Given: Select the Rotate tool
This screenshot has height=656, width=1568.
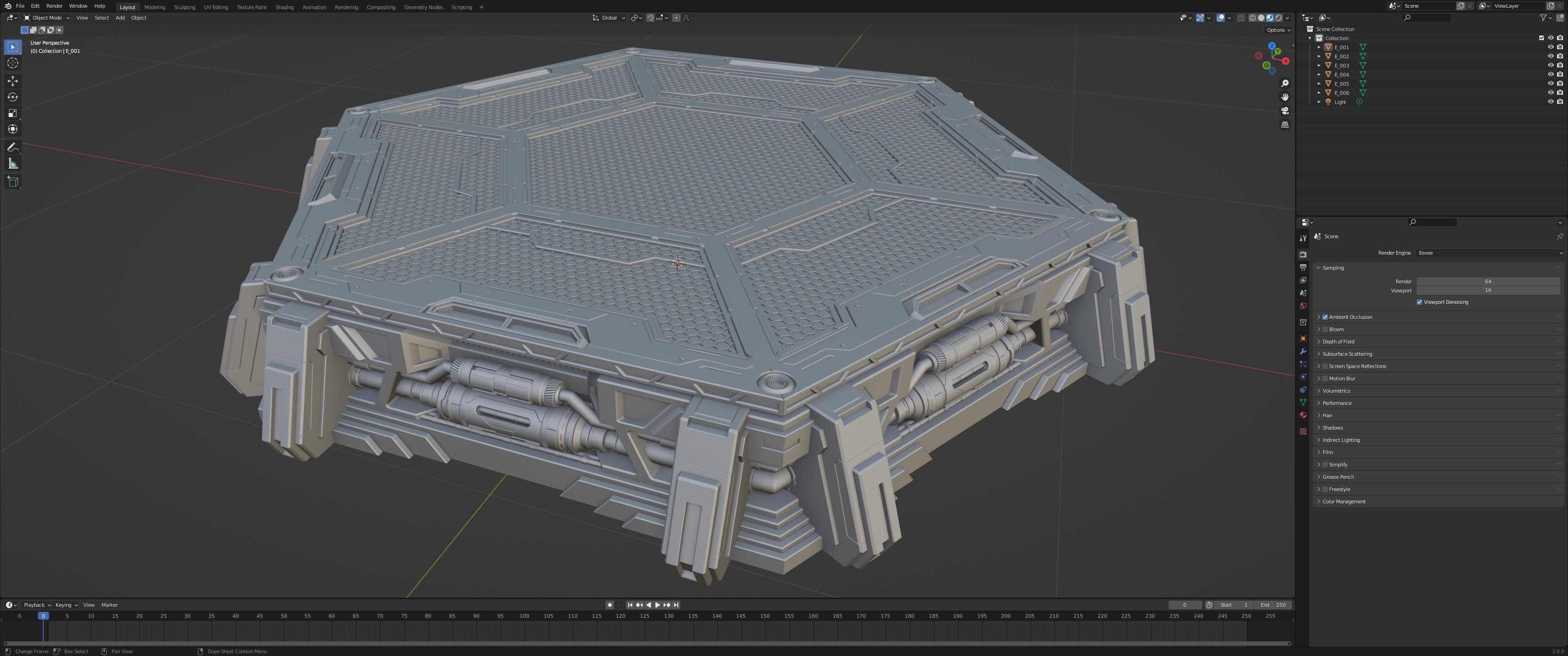Looking at the screenshot, I should coord(13,97).
